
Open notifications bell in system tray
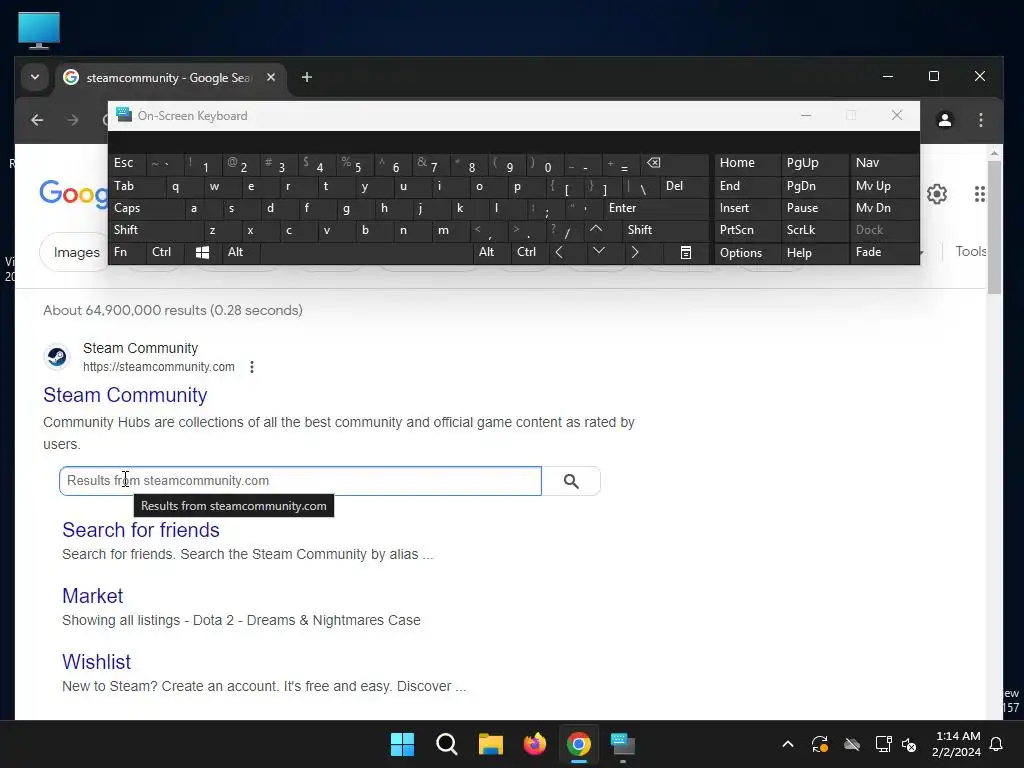997,744
